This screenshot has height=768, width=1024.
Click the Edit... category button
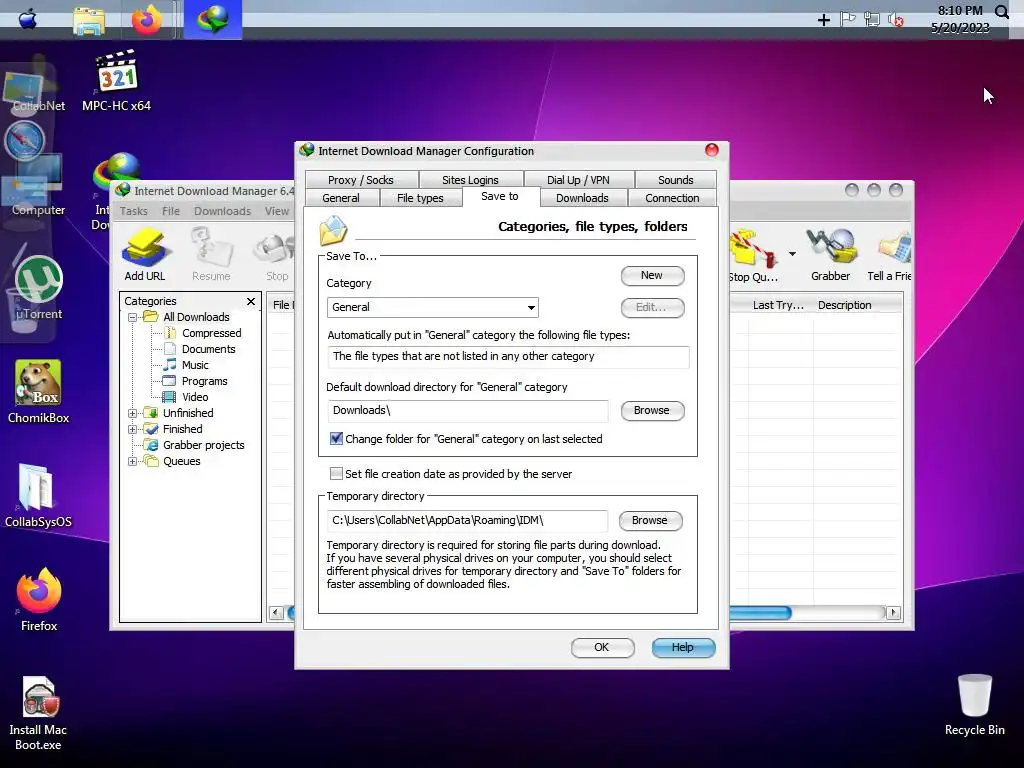[652, 308]
